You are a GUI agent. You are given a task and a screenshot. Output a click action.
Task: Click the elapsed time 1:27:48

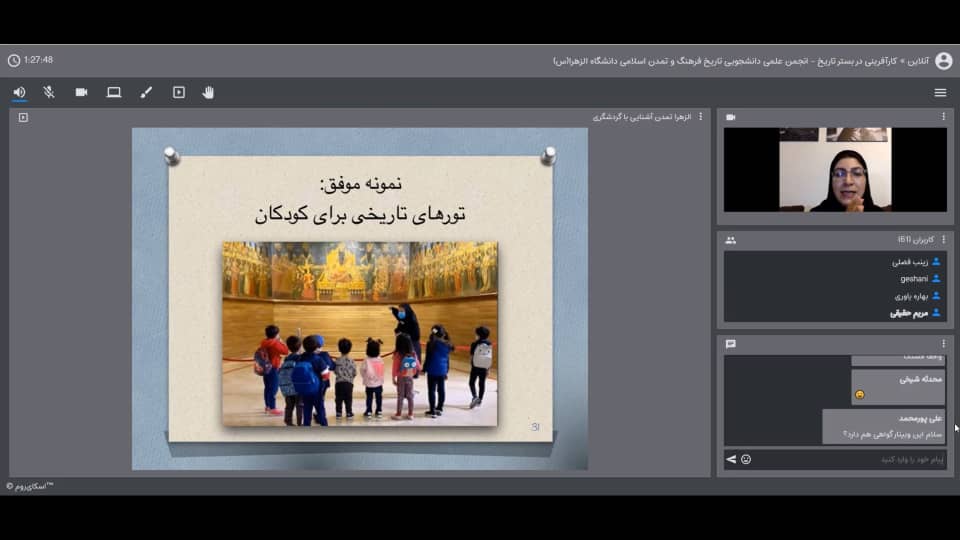coord(39,60)
